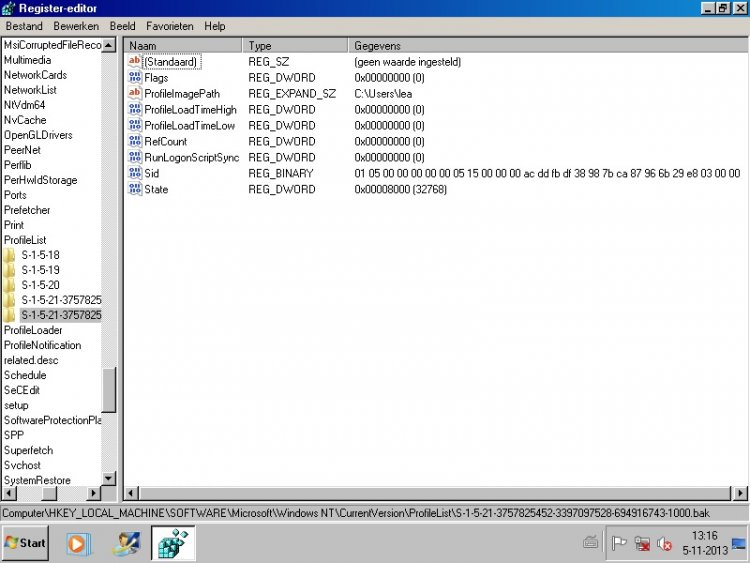Click the tree pane scroll-left arrow
Image resolution: width=750 pixels, height=563 pixels.
pyautogui.click(x=9, y=493)
